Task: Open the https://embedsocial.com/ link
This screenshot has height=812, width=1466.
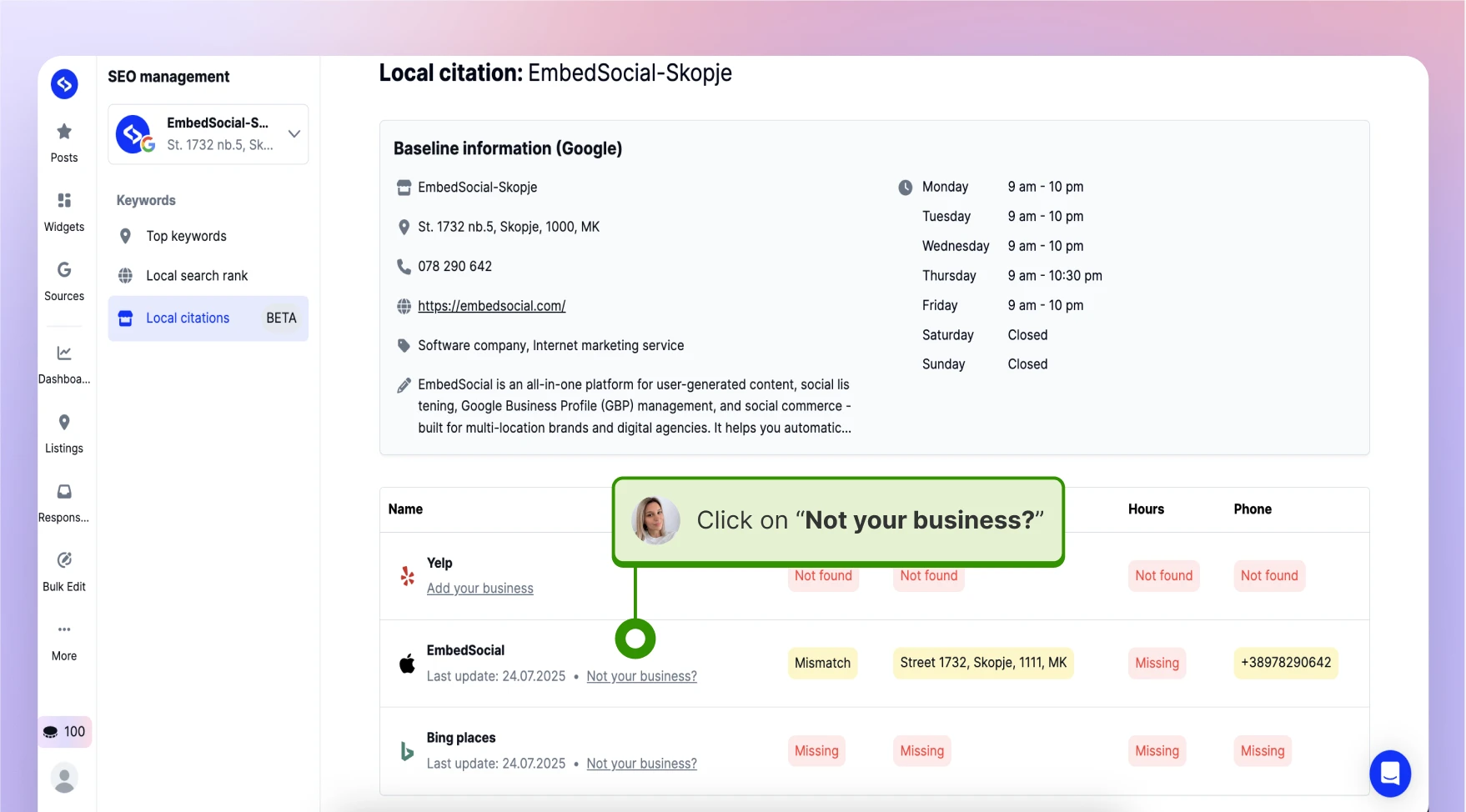Action: [x=492, y=306]
